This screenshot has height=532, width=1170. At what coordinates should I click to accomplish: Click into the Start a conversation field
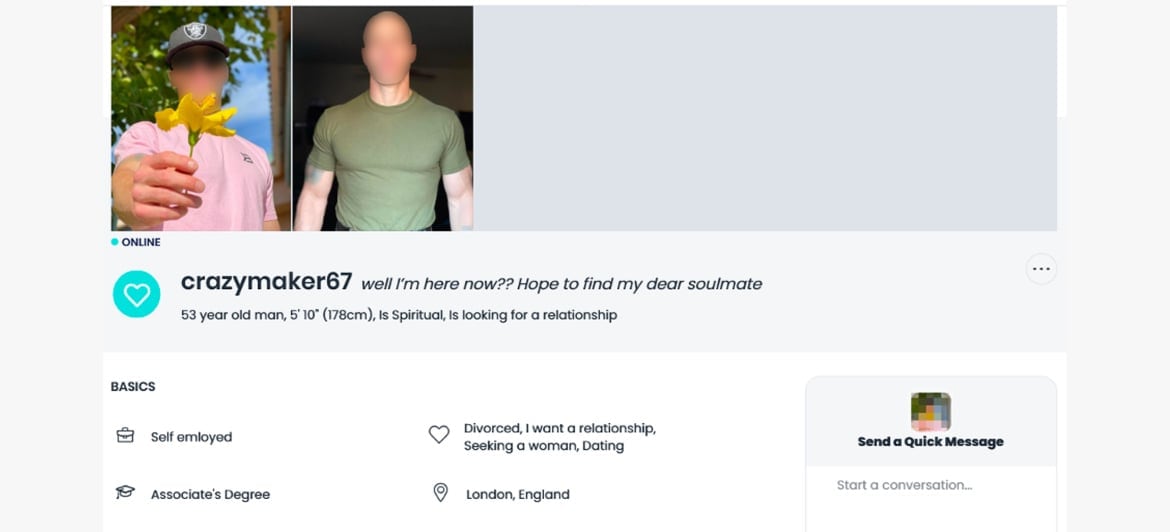point(930,485)
